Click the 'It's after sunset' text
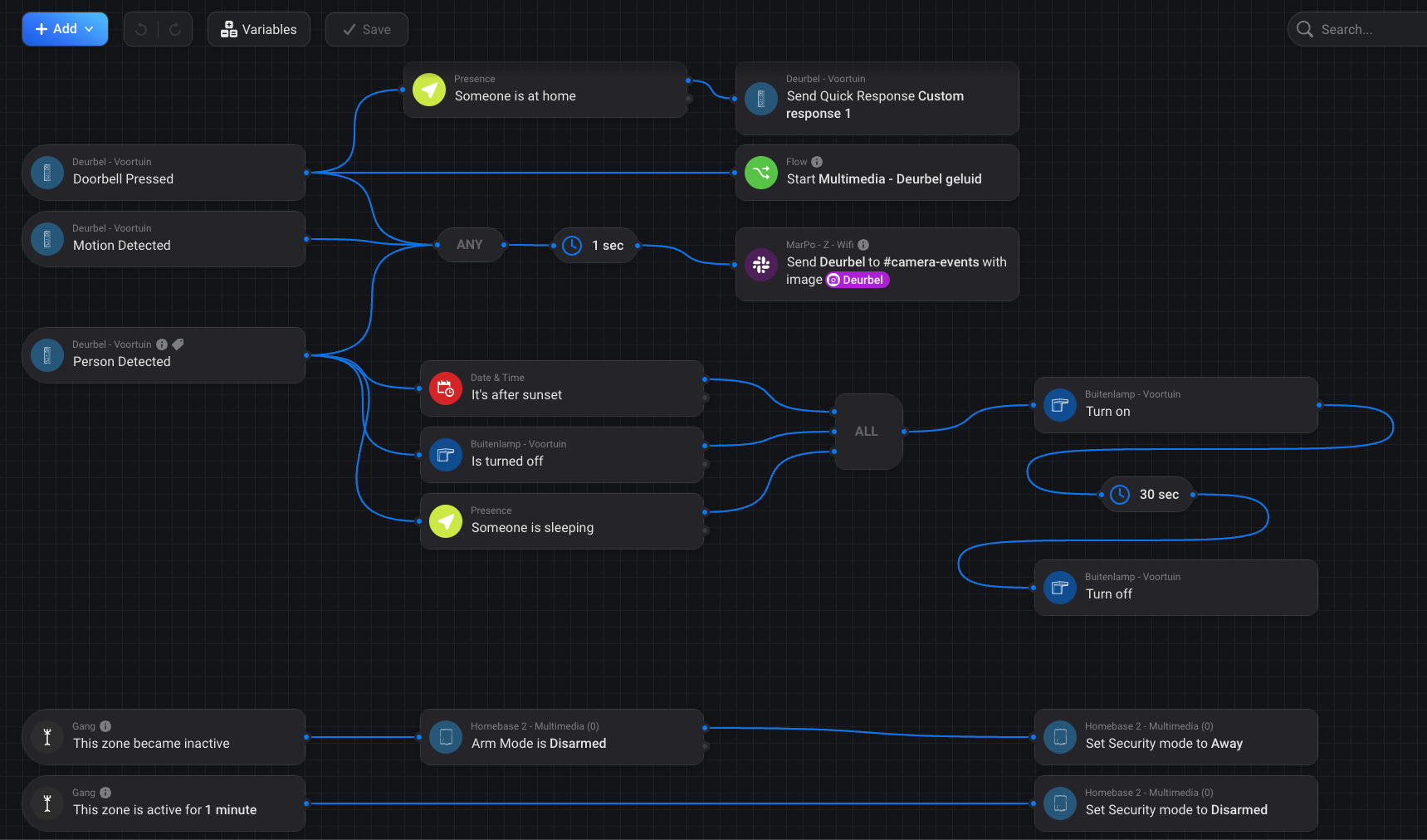 click(516, 395)
